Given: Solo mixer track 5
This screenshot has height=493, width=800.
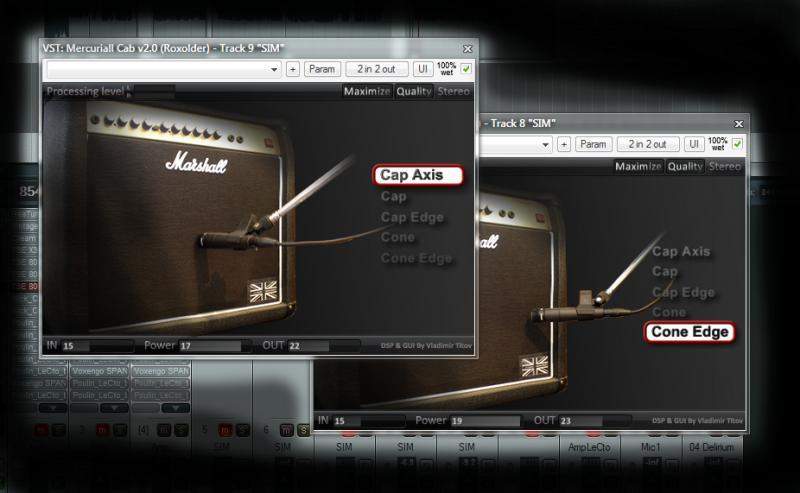Looking at the screenshot, I should coord(242,430).
